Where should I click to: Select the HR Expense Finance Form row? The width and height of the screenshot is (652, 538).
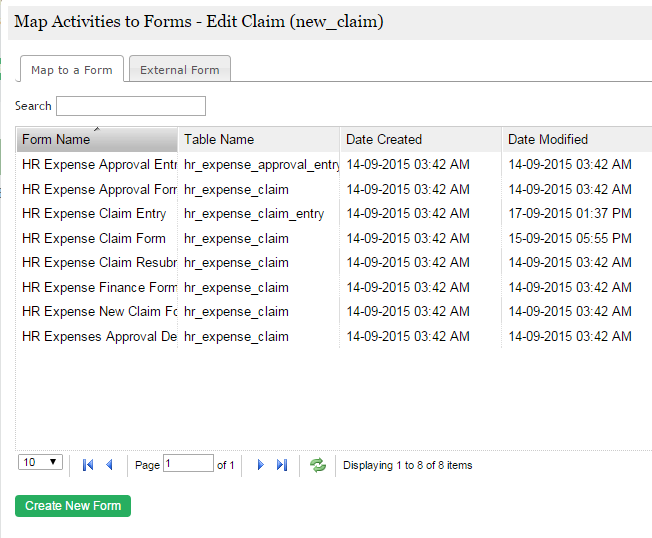(98, 287)
